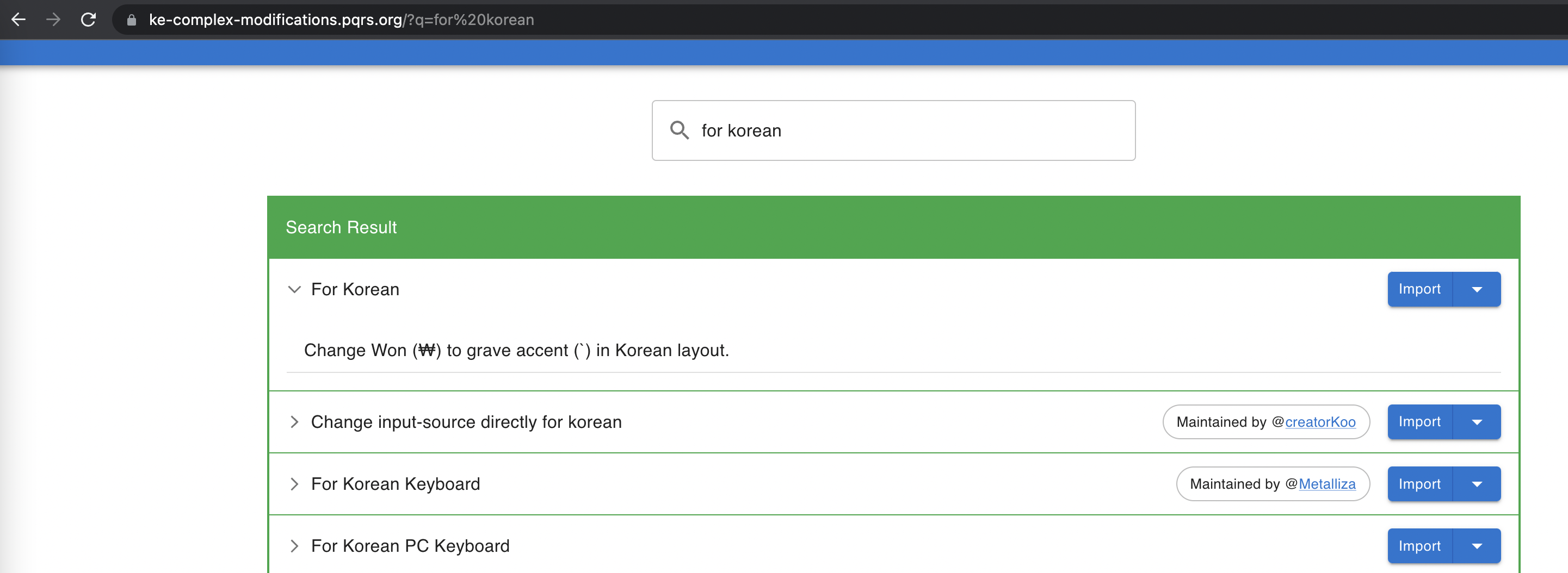
Task: Open Import dropdown for For Korean Keyboard
Action: (x=1477, y=484)
